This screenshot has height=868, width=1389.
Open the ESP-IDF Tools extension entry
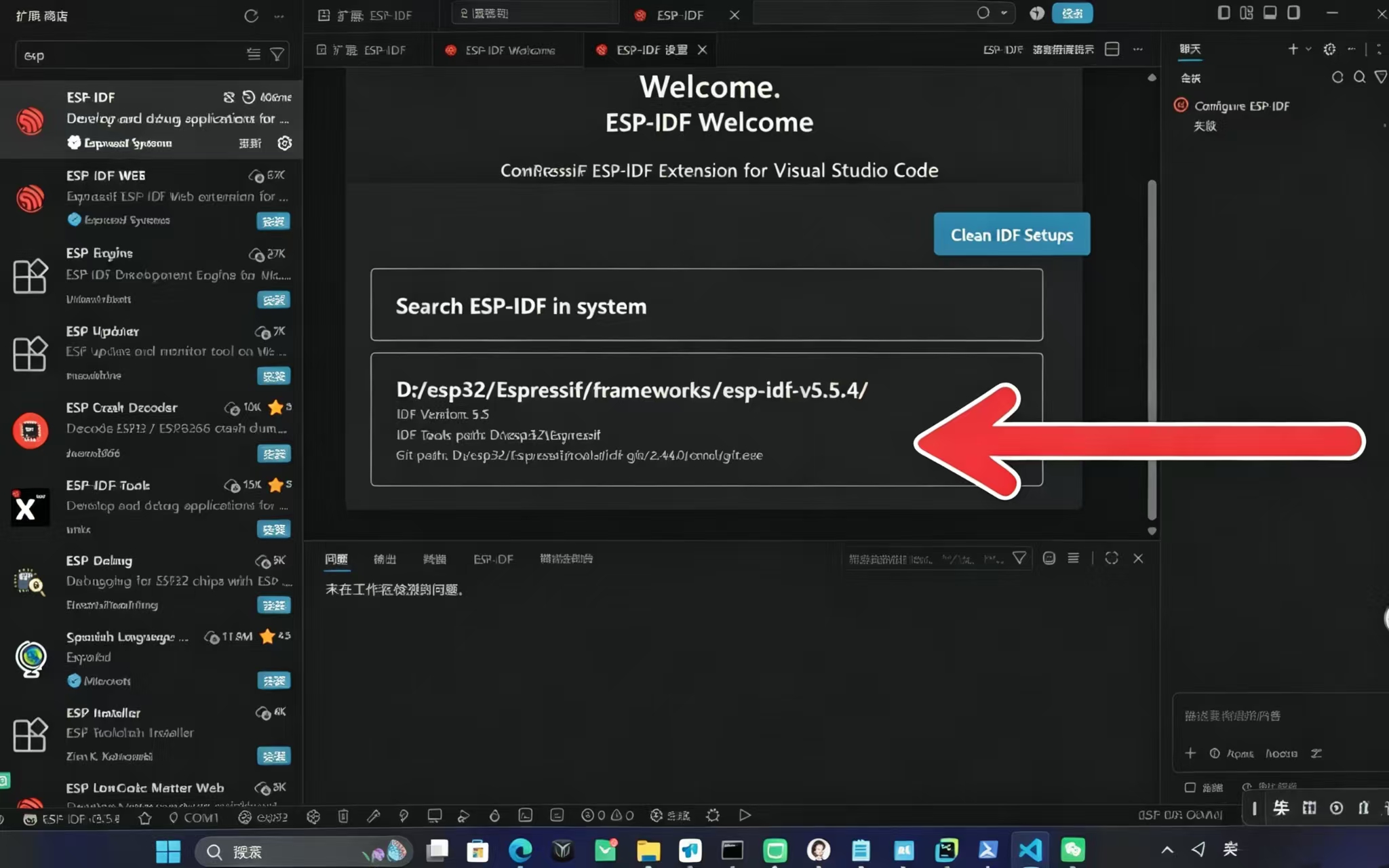152,507
